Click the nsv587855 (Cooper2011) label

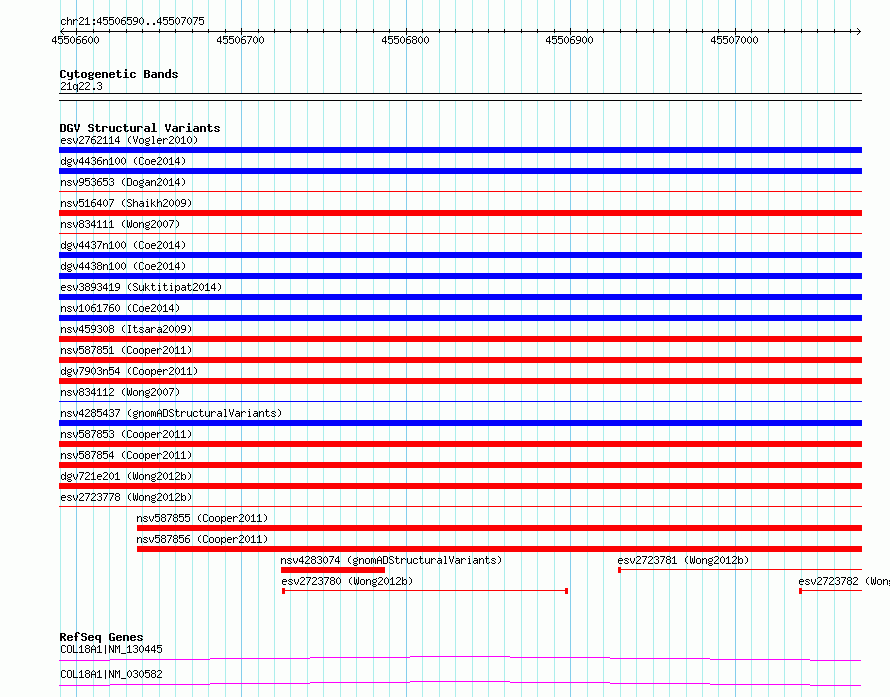(x=202, y=518)
